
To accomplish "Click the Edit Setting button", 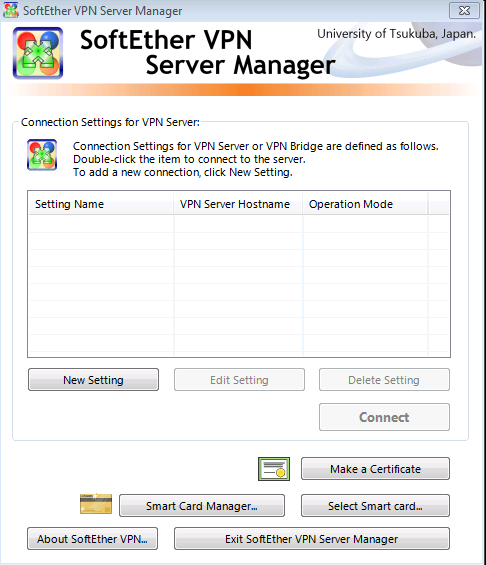I will click(239, 379).
